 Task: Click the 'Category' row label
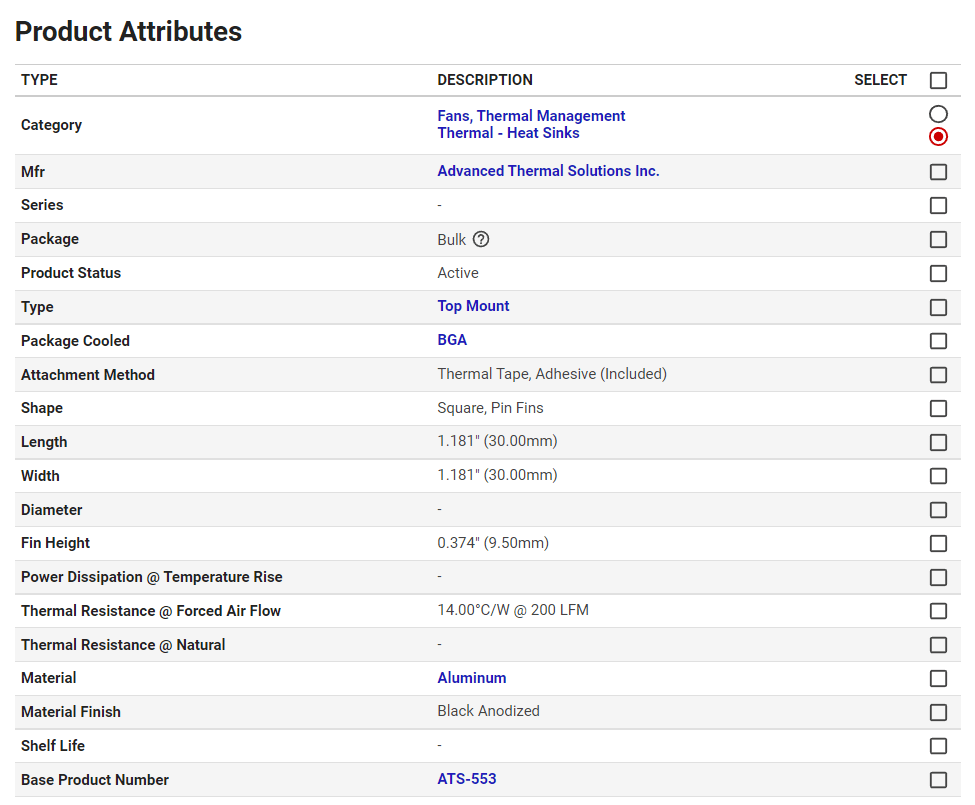tap(51, 125)
